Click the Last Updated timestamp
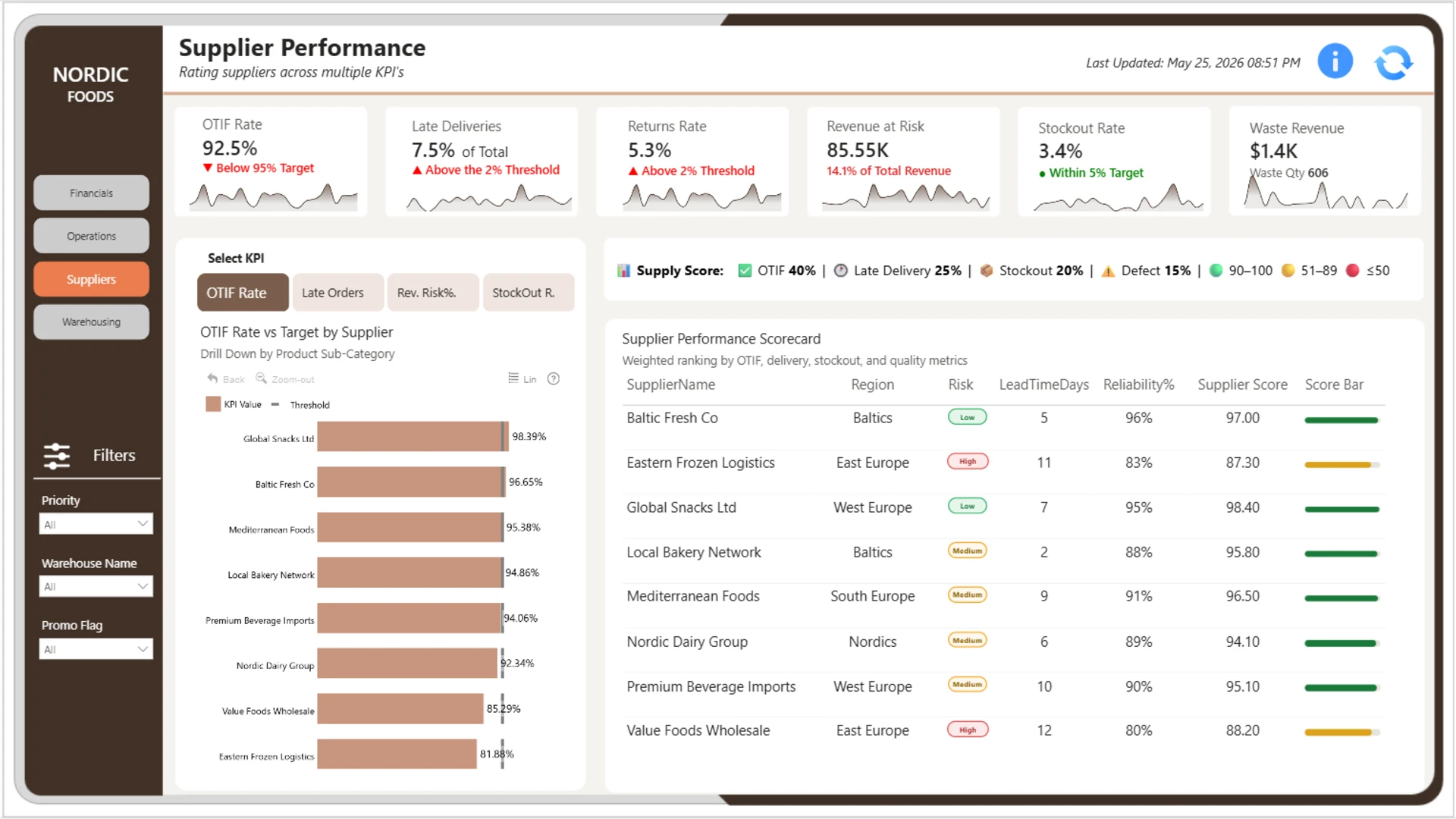This screenshot has width=1456, height=819. [1193, 63]
